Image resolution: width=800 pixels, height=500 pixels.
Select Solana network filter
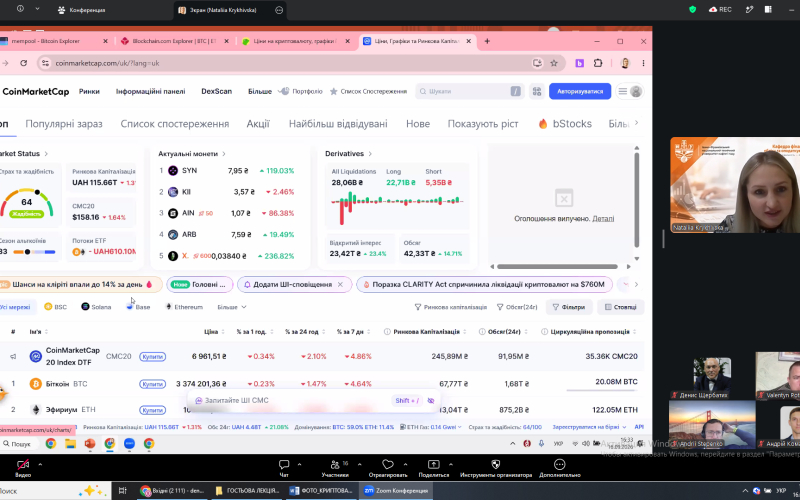coord(96,307)
